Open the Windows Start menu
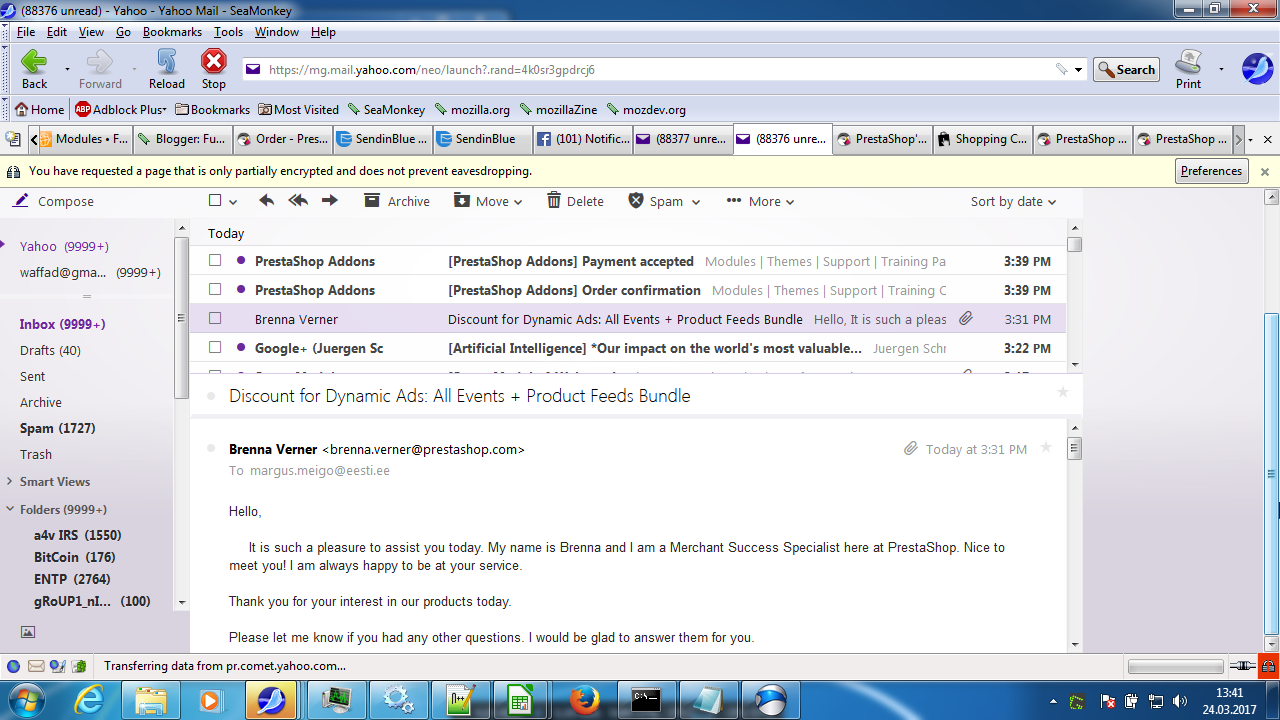The image size is (1280, 720). [27, 699]
